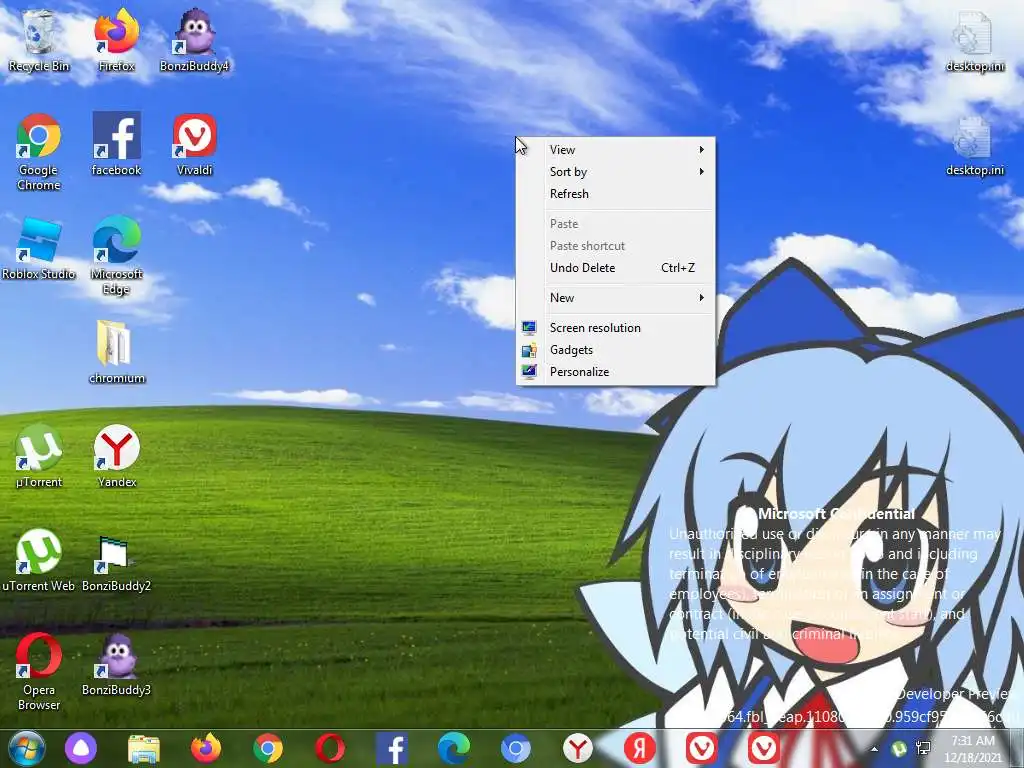Image resolution: width=1024 pixels, height=768 pixels.
Task: Choose Refresh from the context menu
Action: click(616, 194)
